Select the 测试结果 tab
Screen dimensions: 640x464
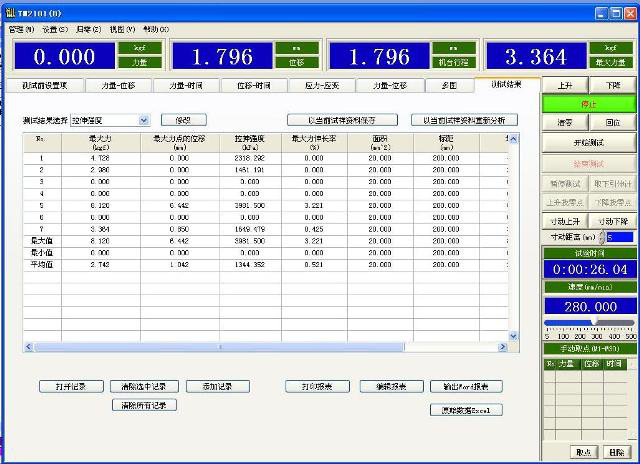tap(507, 84)
